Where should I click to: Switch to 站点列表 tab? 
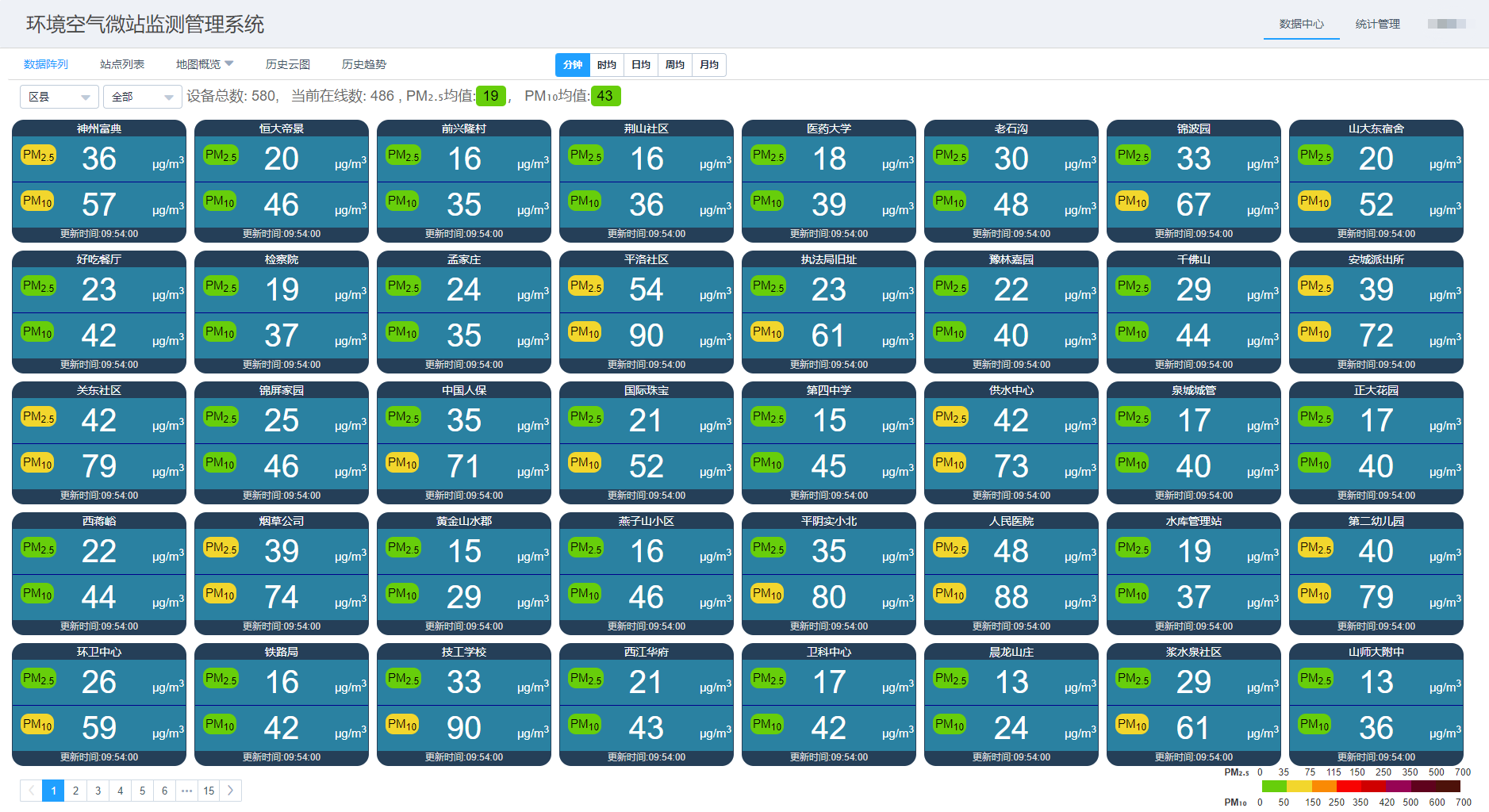click(x=122, y=64)
